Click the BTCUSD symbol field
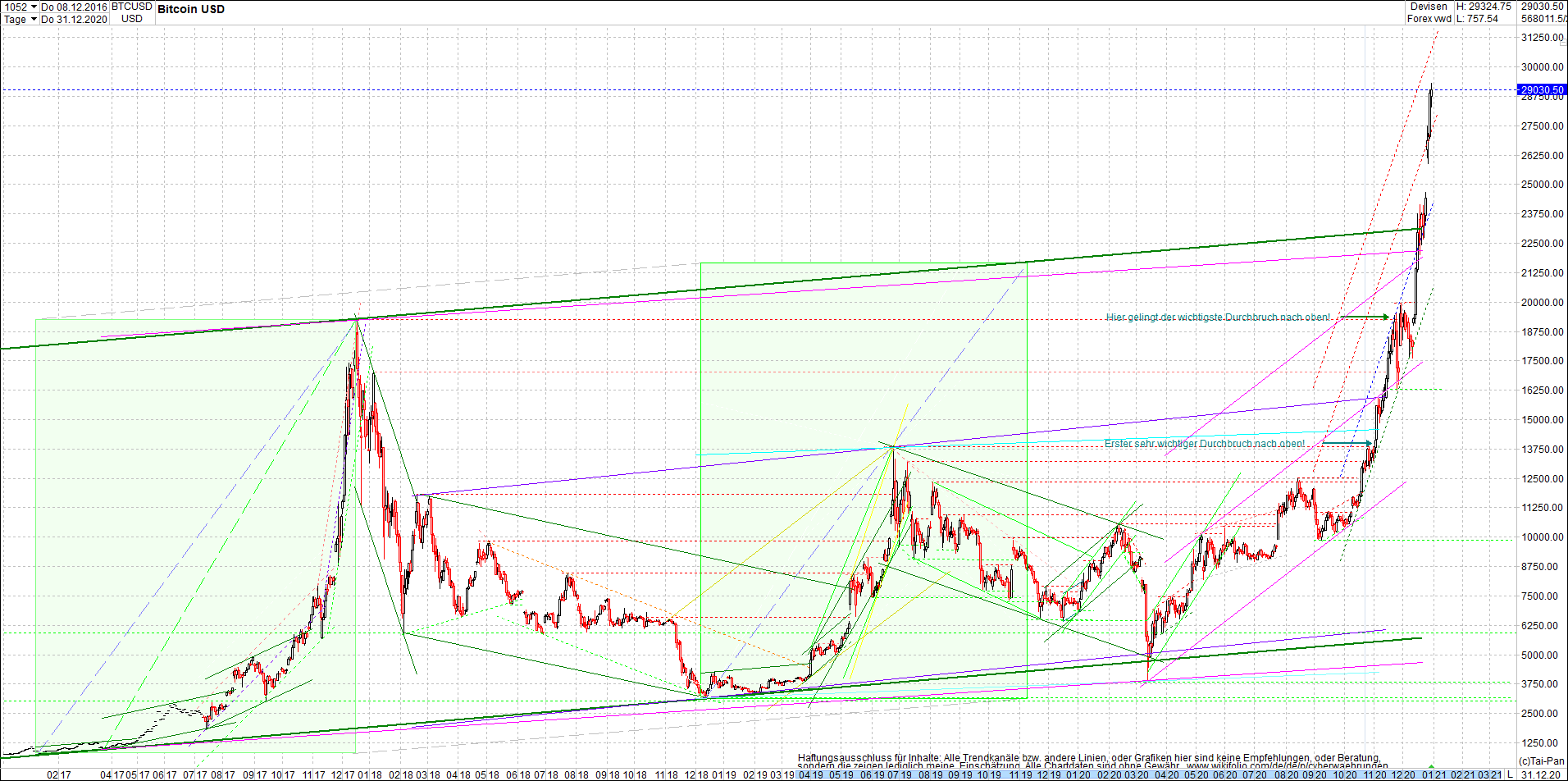 (131, 7)
